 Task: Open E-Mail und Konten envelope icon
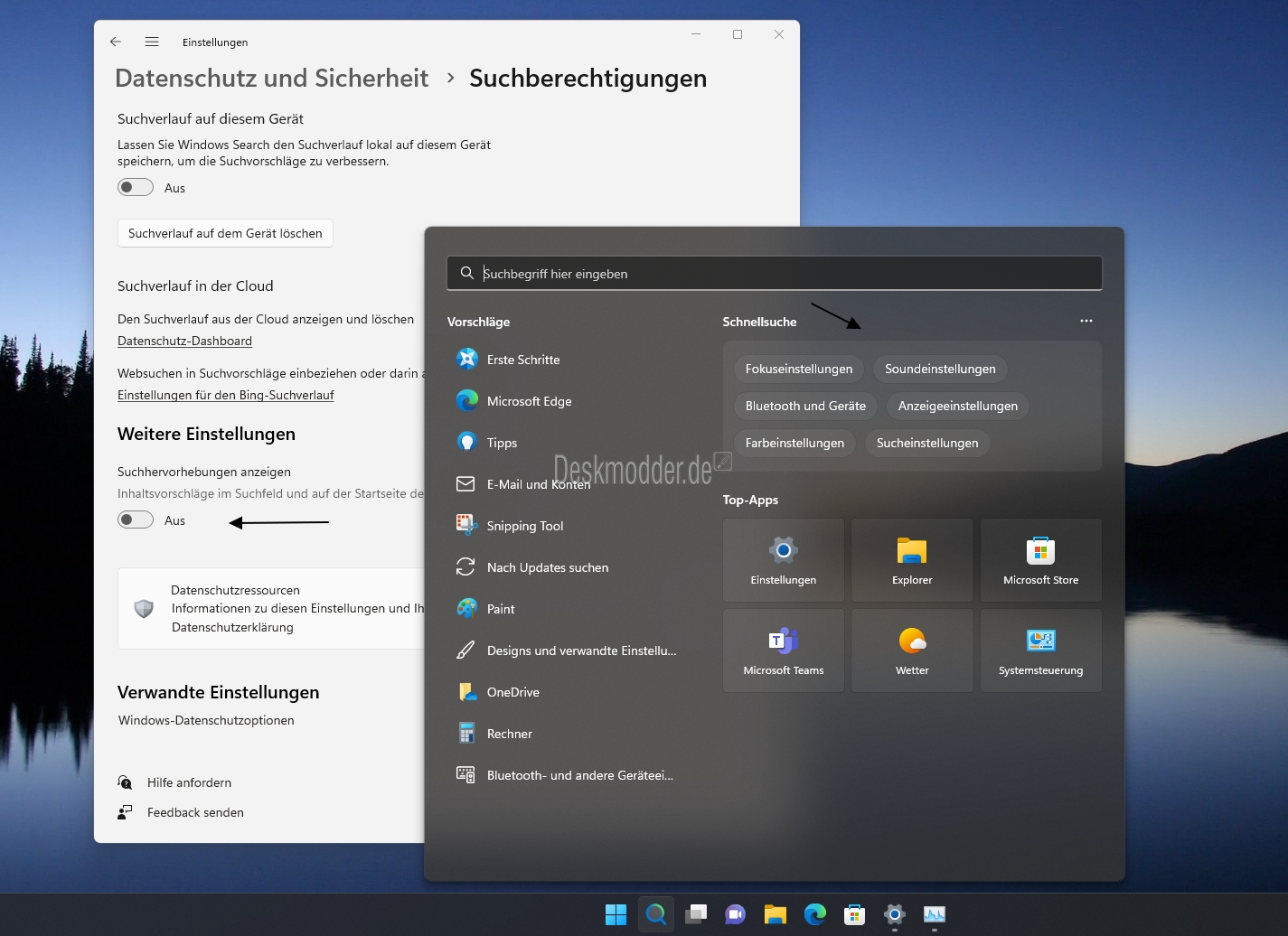click(x=466, y=484)
